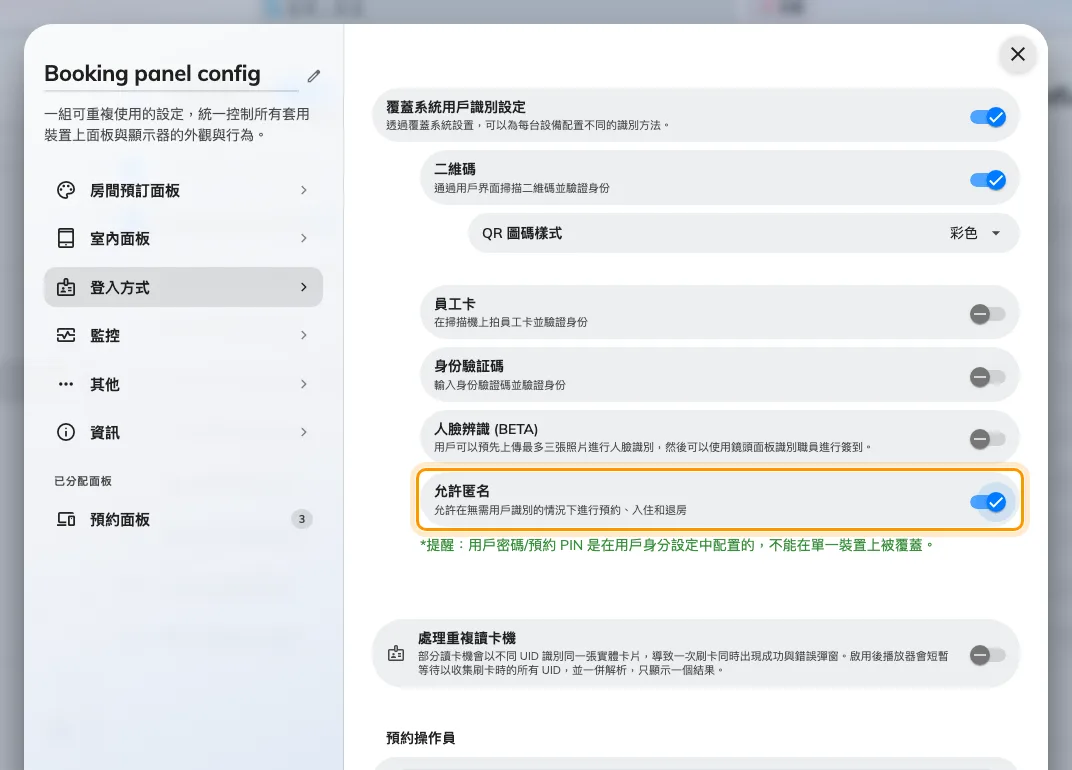
Task: Toggle 覆蓋系統用戶識別設定 switch
Action: tap(988, 117)
